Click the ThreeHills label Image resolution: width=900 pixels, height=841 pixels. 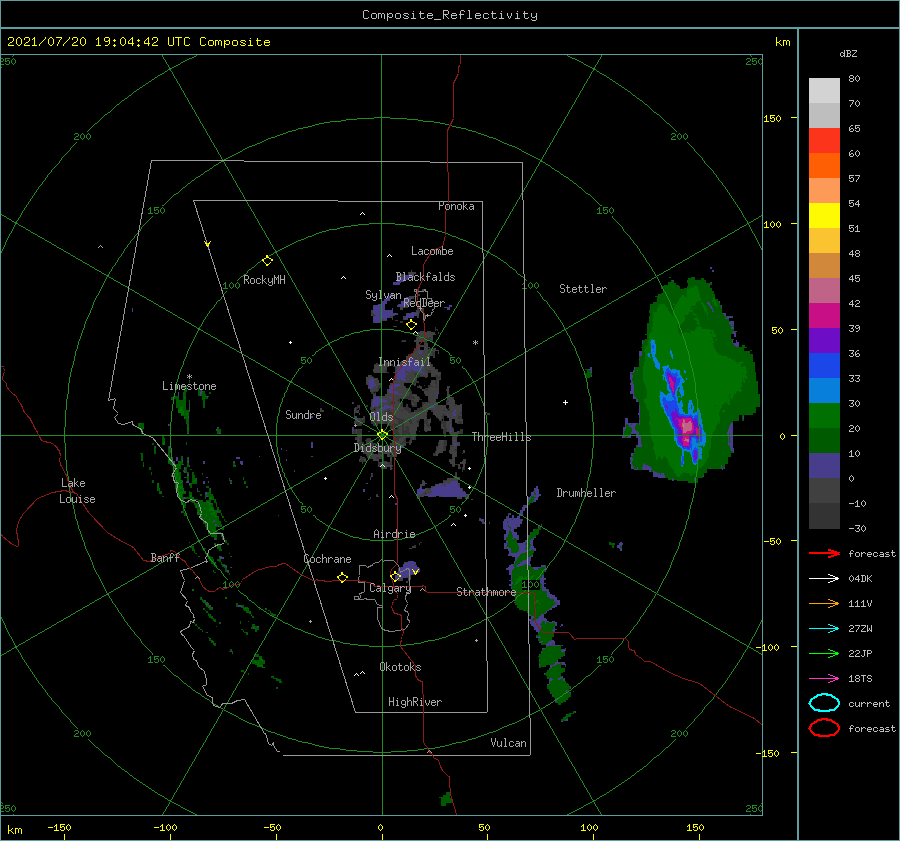pyautogui.click(x=501, y=437)
